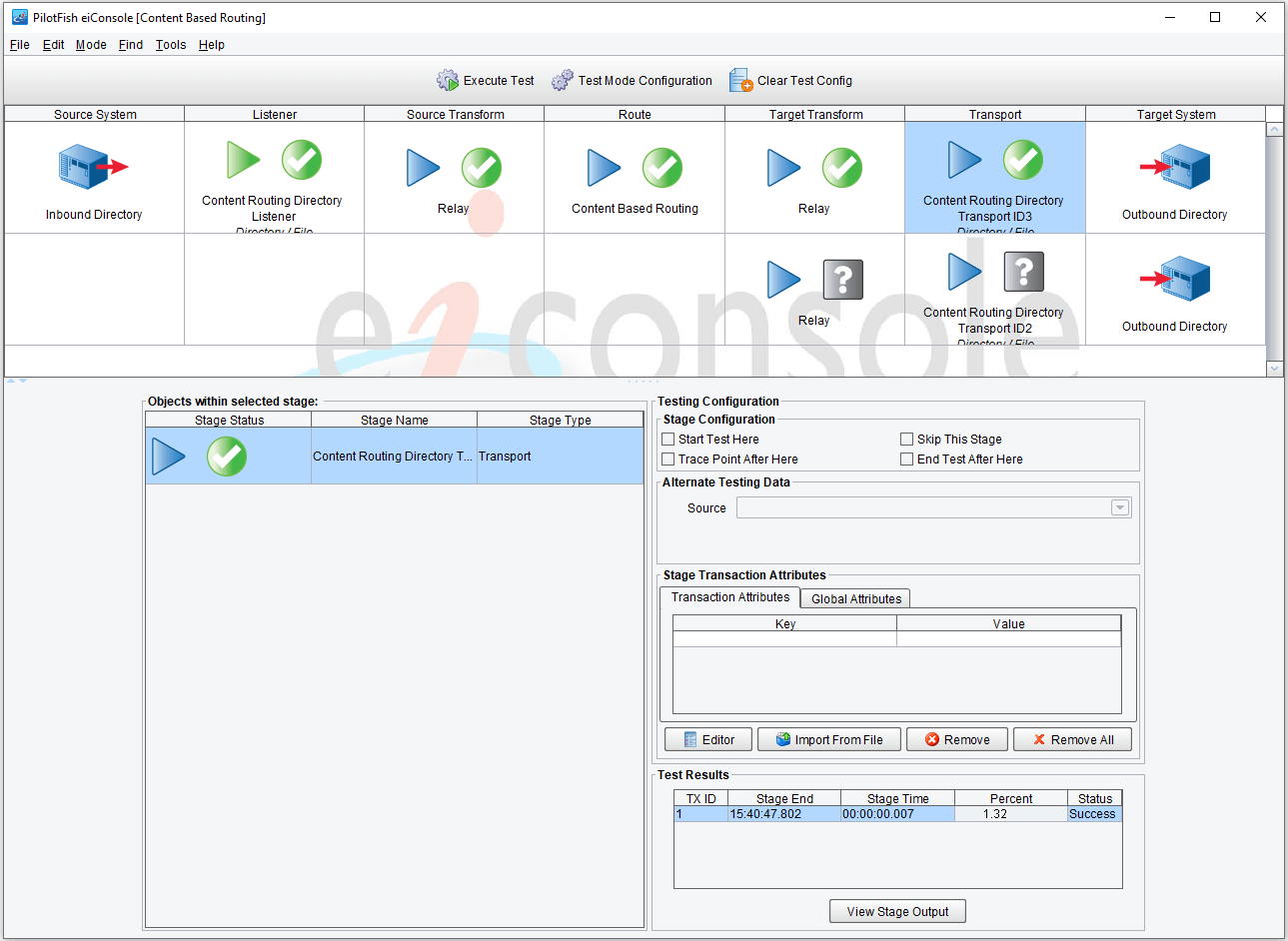1288x941 pixels.
Task: Select the 'Content Routing Directory T...' stage name cell
Action: click(394, 457)
